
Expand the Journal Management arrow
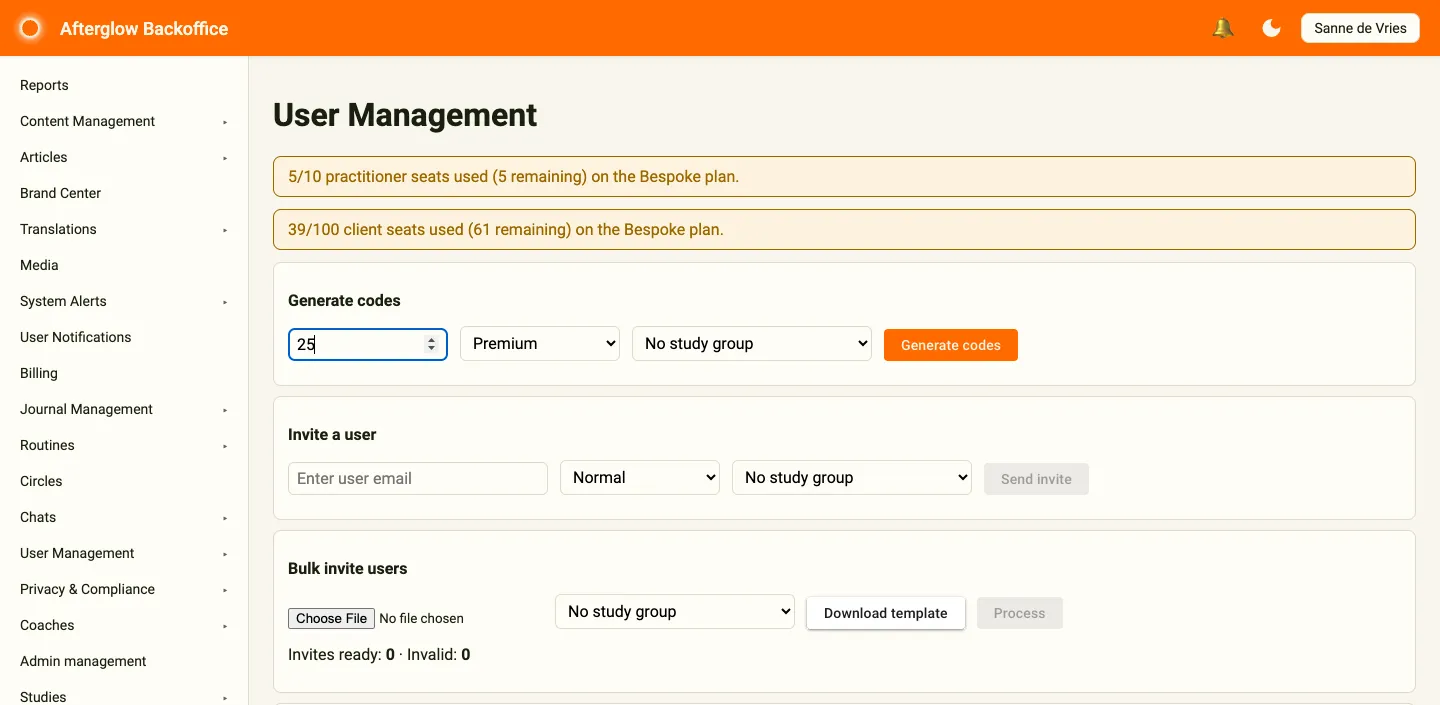(x=225, y=410)
